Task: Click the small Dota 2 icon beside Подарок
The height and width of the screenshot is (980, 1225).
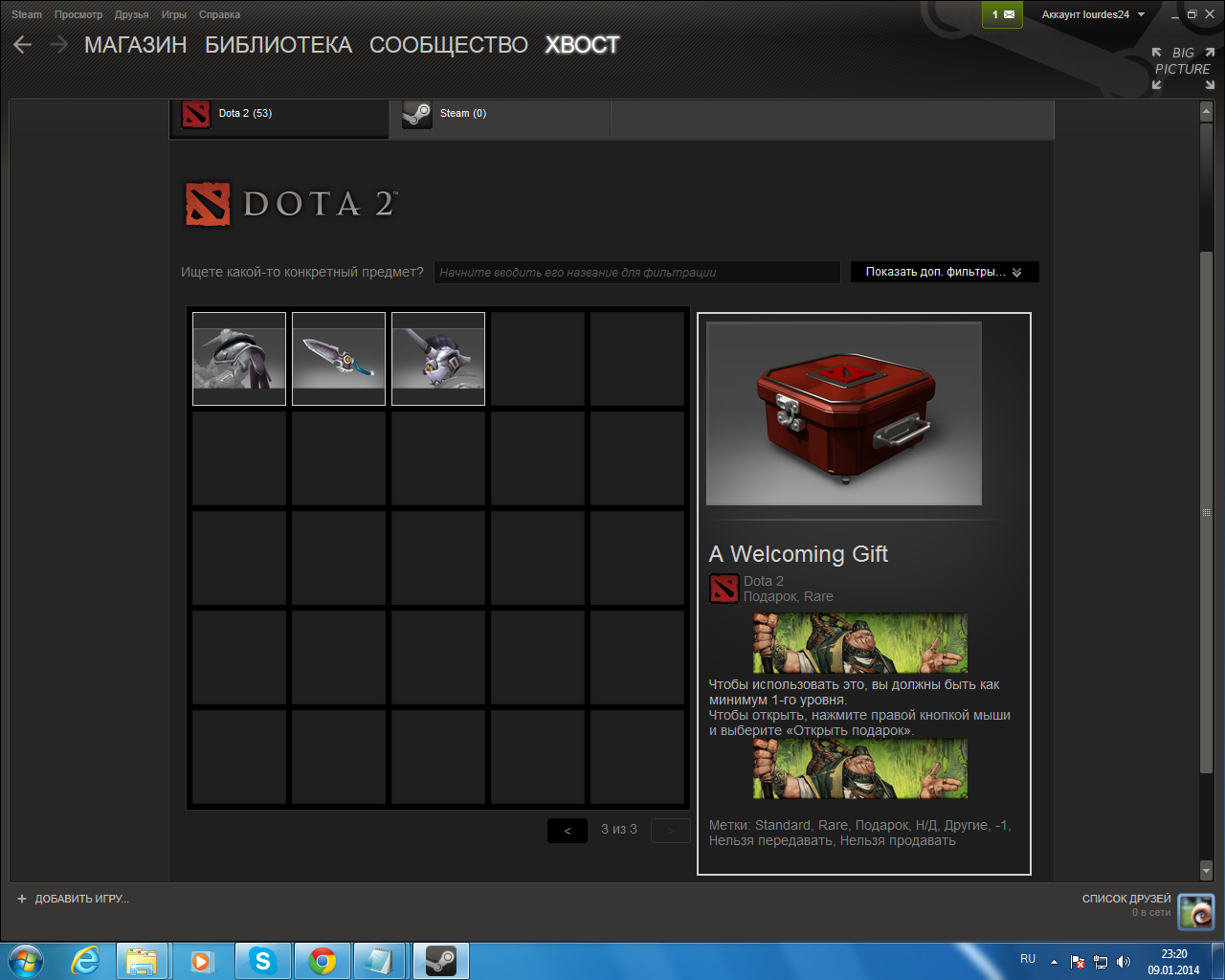Action: point(724,589)
